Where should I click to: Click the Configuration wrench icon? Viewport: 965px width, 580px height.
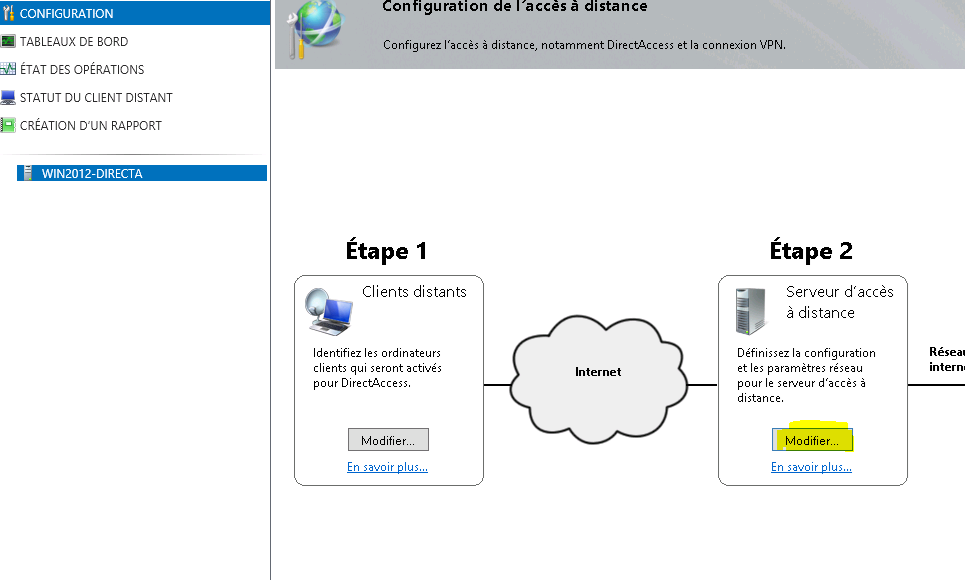8,13
